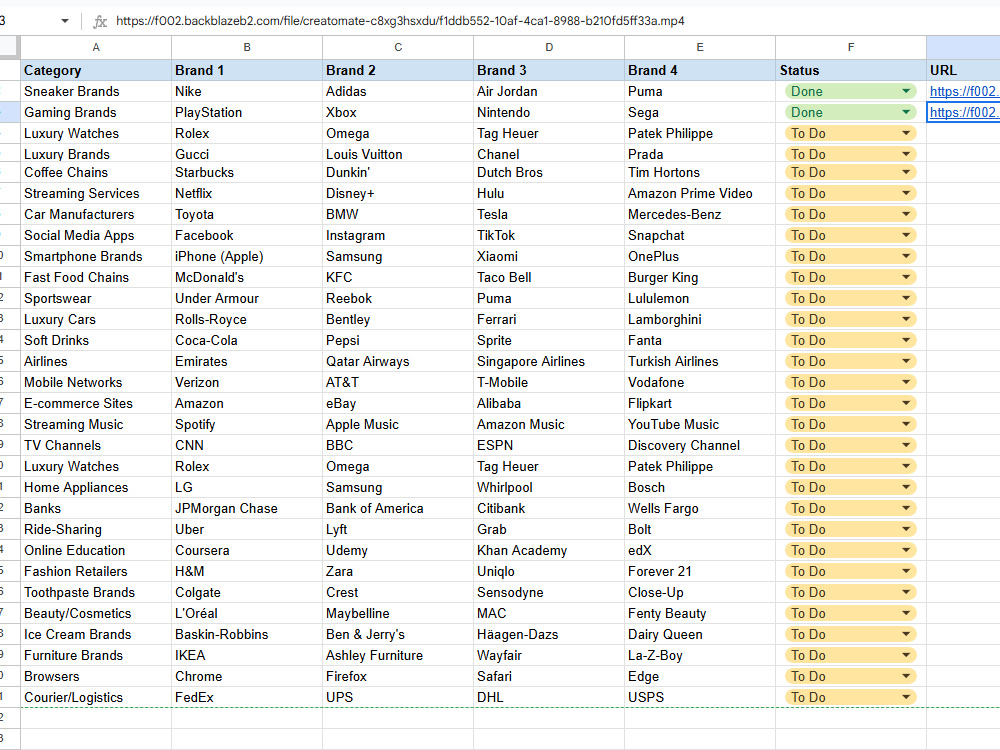This screenshot has height=750, width=1000.
Task: Select the iPhone (Apple) cell
Action: pos(247,256)
